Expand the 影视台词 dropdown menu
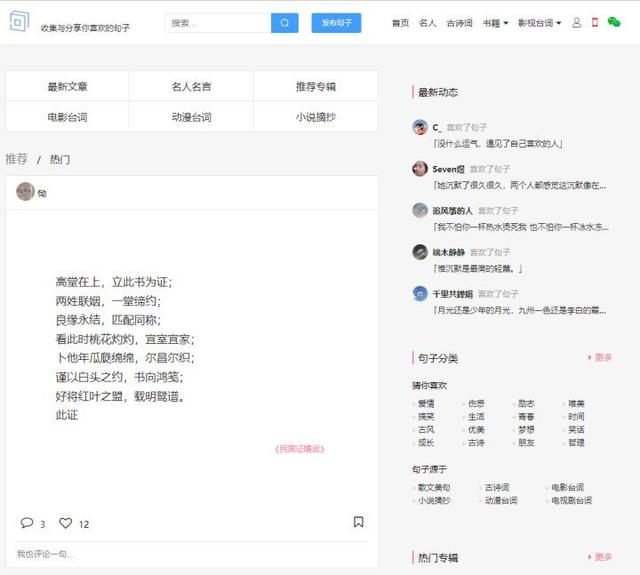The width and height of the screenshot is (640, 575). pos(539,23)
